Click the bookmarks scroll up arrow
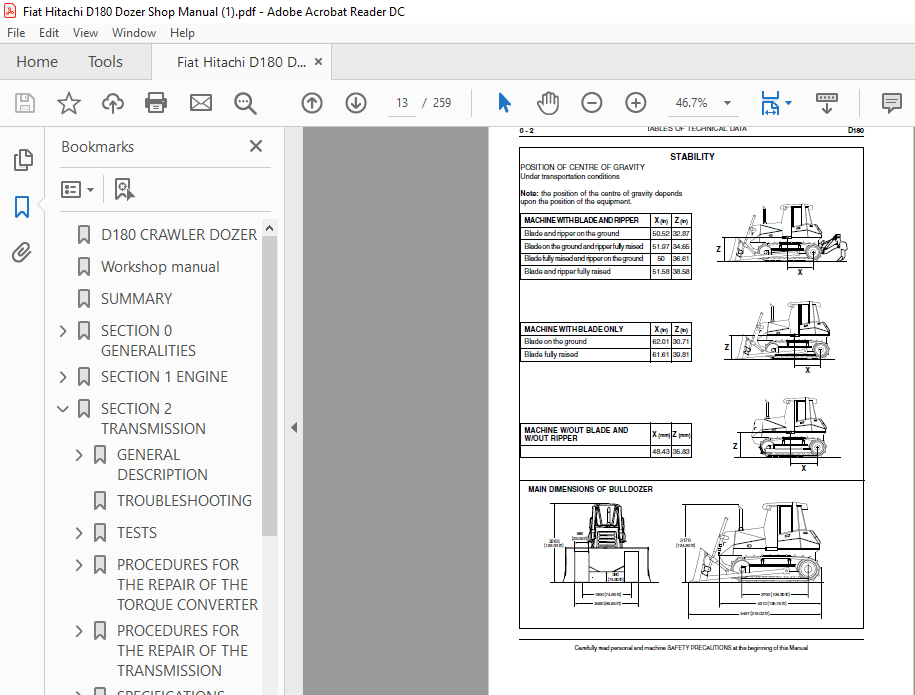915x695 pixels. point(269,228)
